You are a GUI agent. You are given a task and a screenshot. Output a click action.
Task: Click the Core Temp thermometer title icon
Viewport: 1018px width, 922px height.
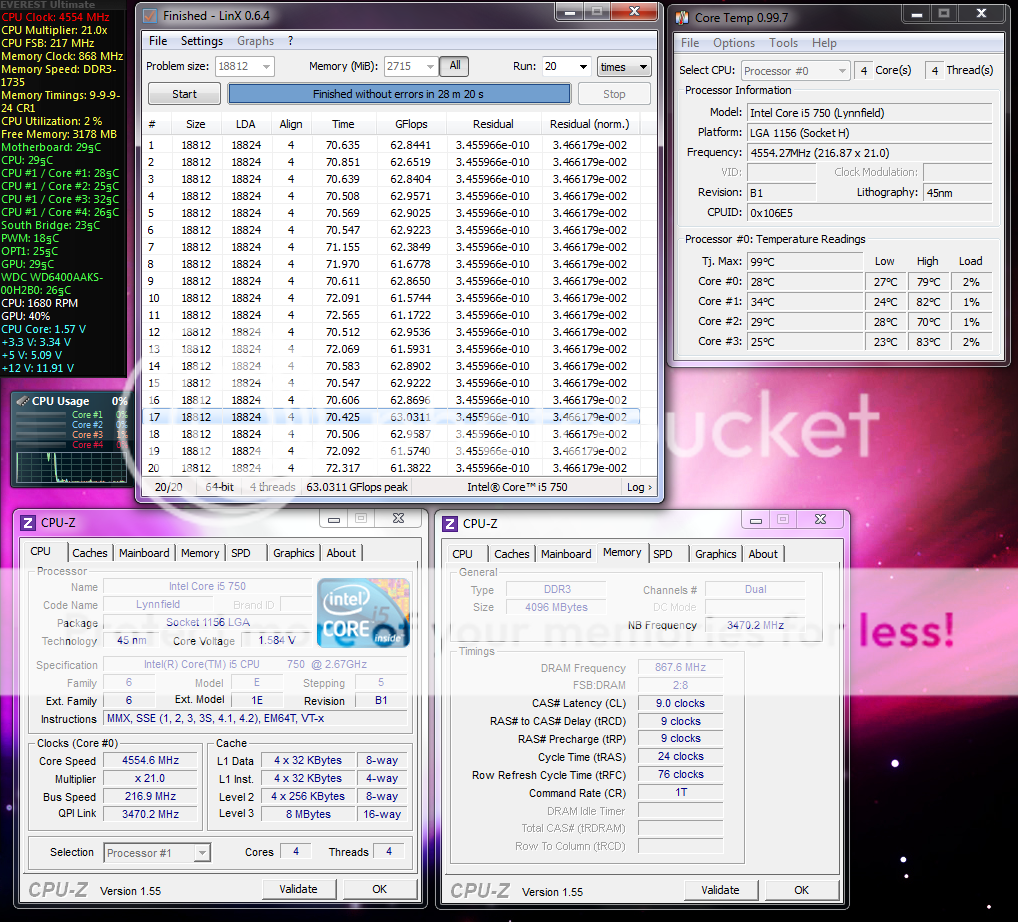coord(682,17)
